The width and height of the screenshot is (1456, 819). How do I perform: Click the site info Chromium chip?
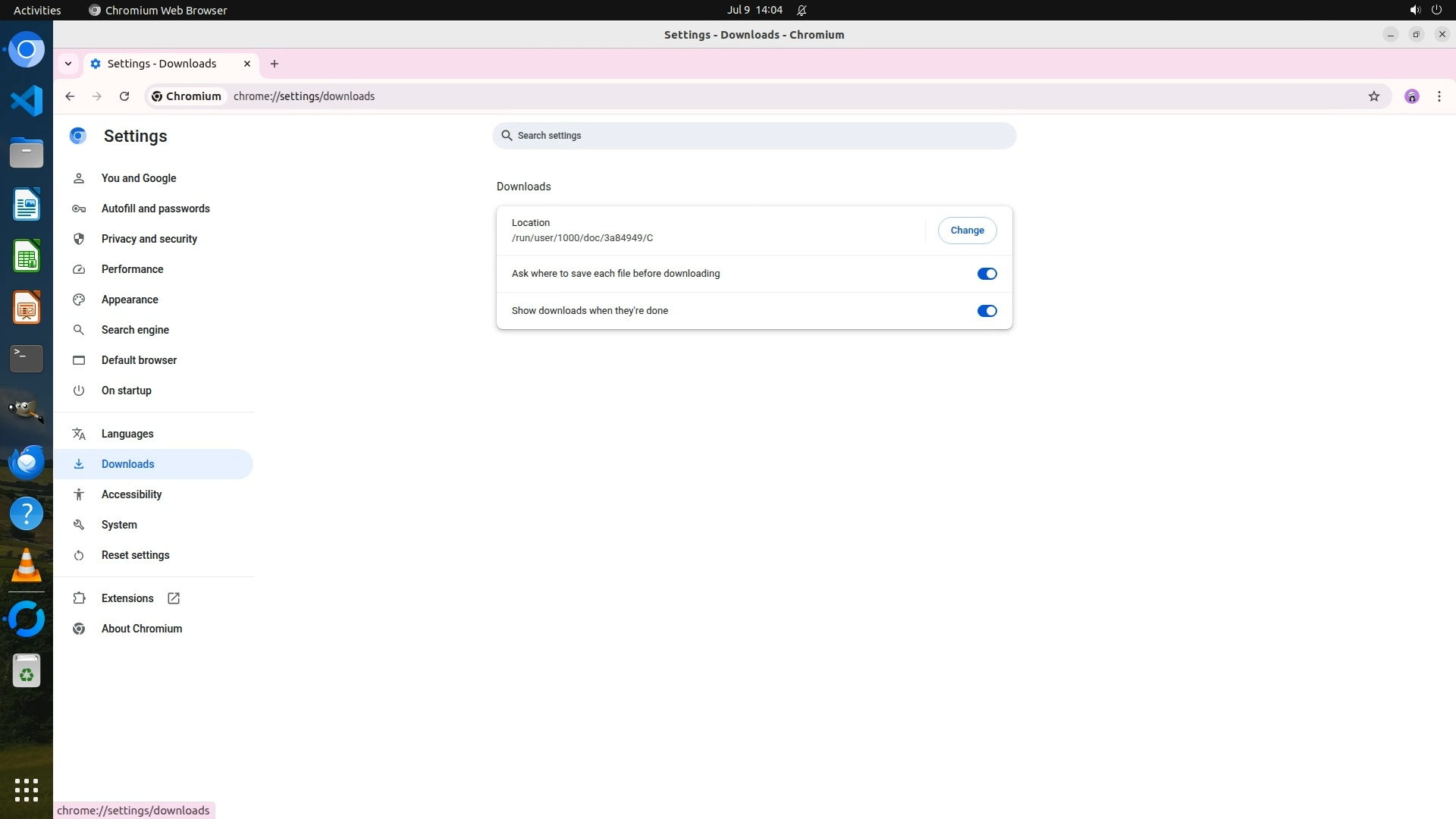[x=187, y=96]
